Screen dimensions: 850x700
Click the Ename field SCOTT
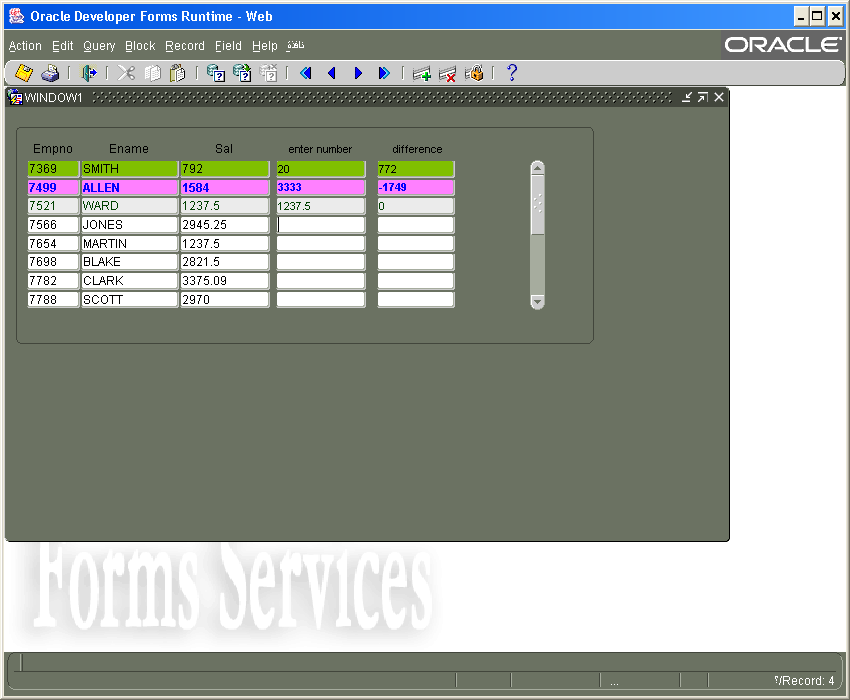coord(130,299)
